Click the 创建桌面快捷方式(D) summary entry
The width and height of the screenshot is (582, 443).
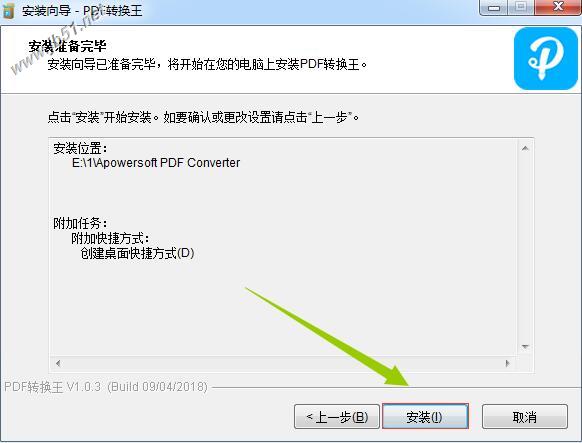pos(137,253)
